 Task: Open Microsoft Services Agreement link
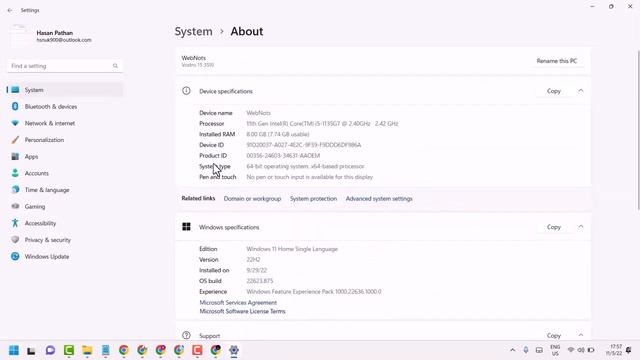pyautogui.click(x=238, y=302)
